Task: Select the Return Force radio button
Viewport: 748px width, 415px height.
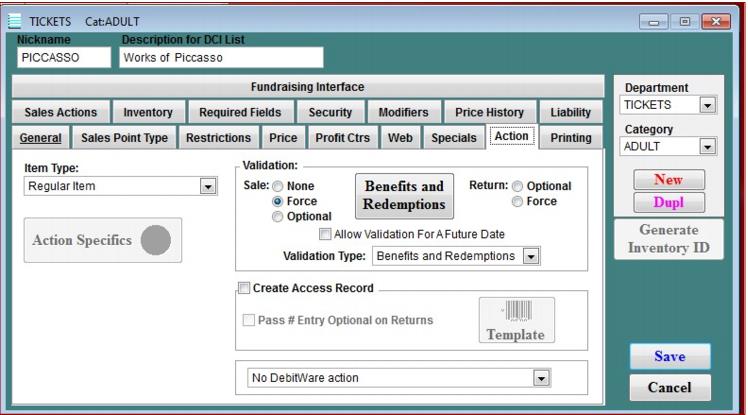Action: (517, 201)
